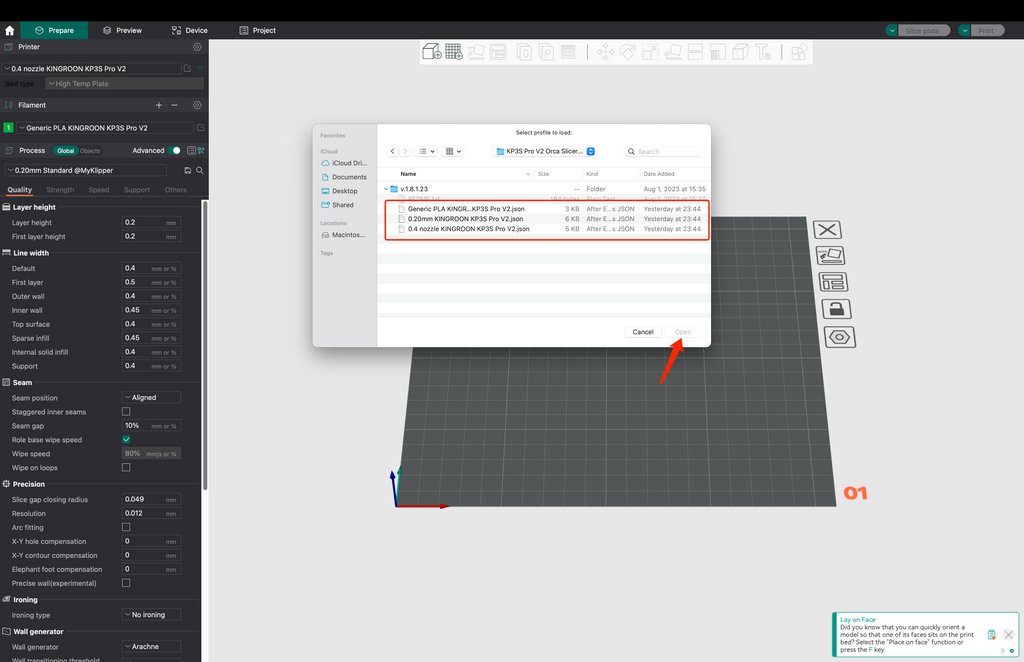Image resolution: width=1024 pixels, height=662 pixels.
Task: Click the green filament 1 color swatch
Action: click(x=9, y=128)
